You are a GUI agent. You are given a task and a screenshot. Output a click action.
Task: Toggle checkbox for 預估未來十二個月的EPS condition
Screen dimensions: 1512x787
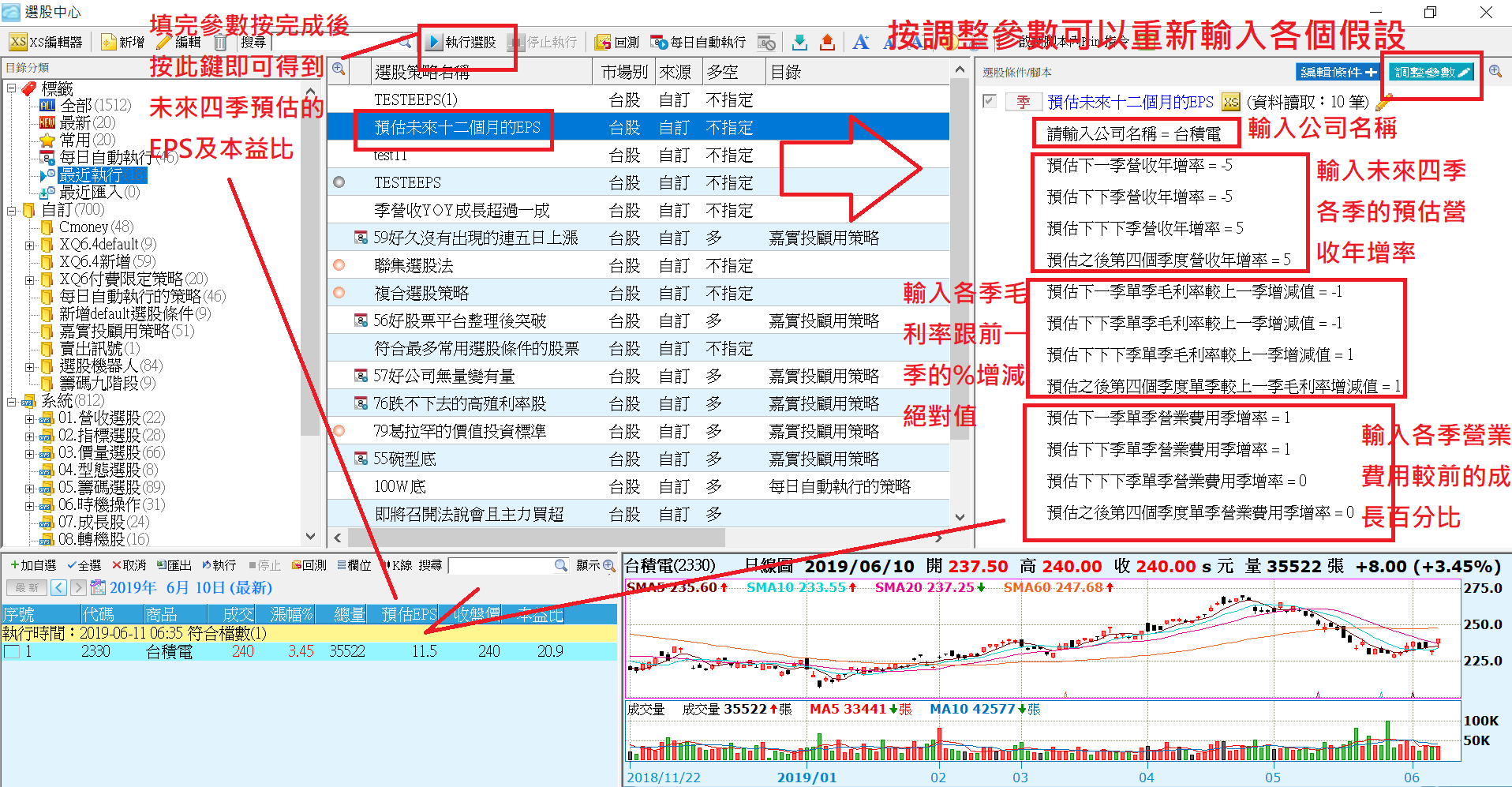990,101
